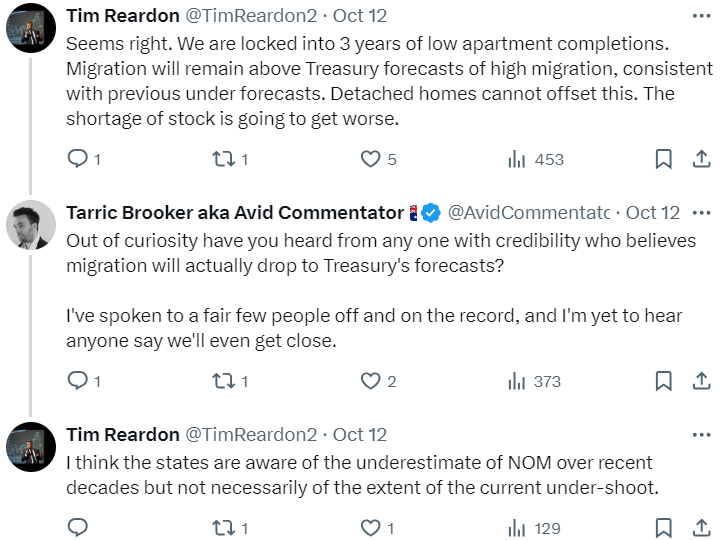
Task: Open Tarric Brooker aka Avid Commentator profile name
Action: (x=234, y=213)
